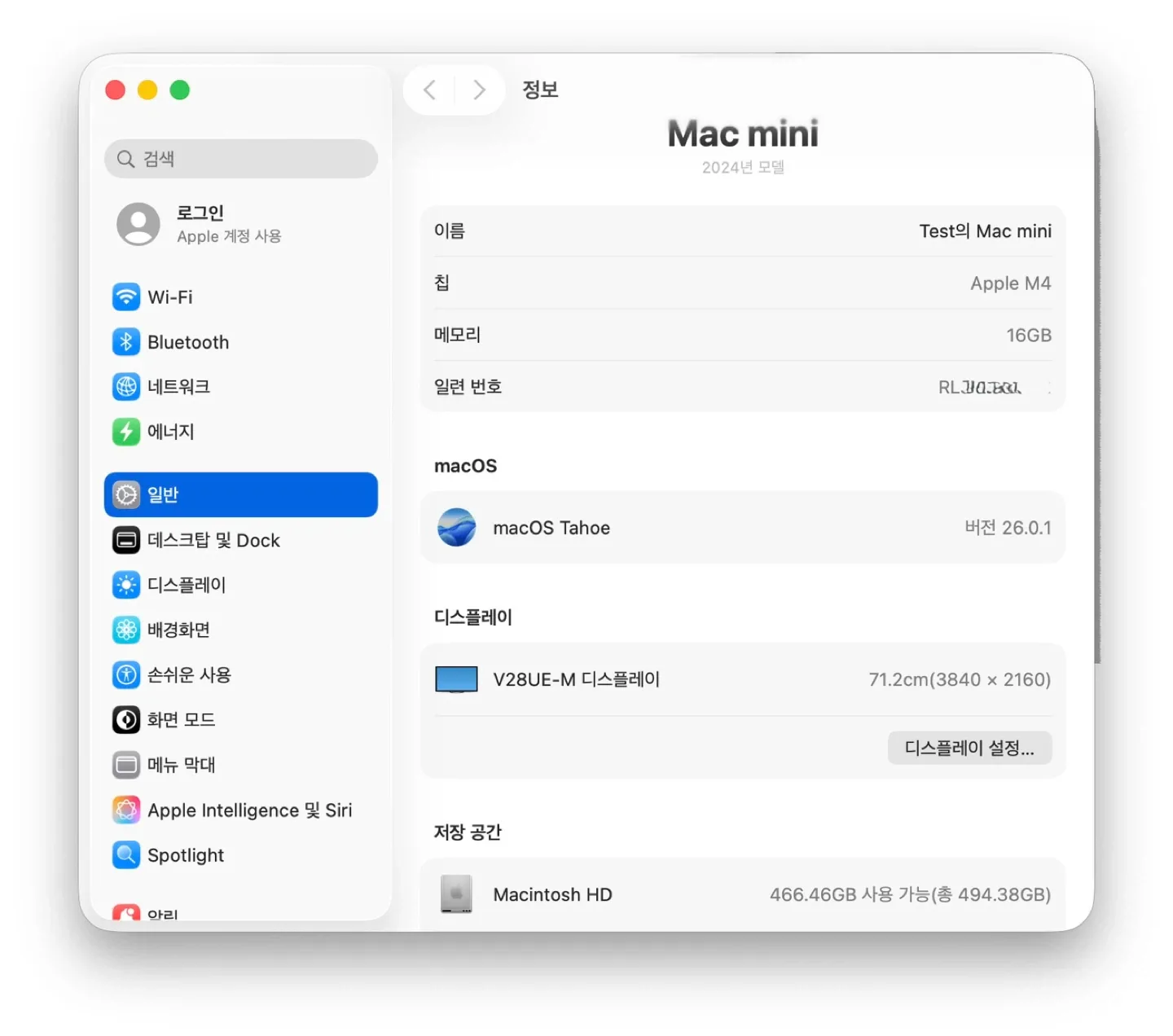The height and width of the screenshot is (1036, 1173).
Task: Click the 데스크탑 및 Dock icon
Action: tap(126, 540)
